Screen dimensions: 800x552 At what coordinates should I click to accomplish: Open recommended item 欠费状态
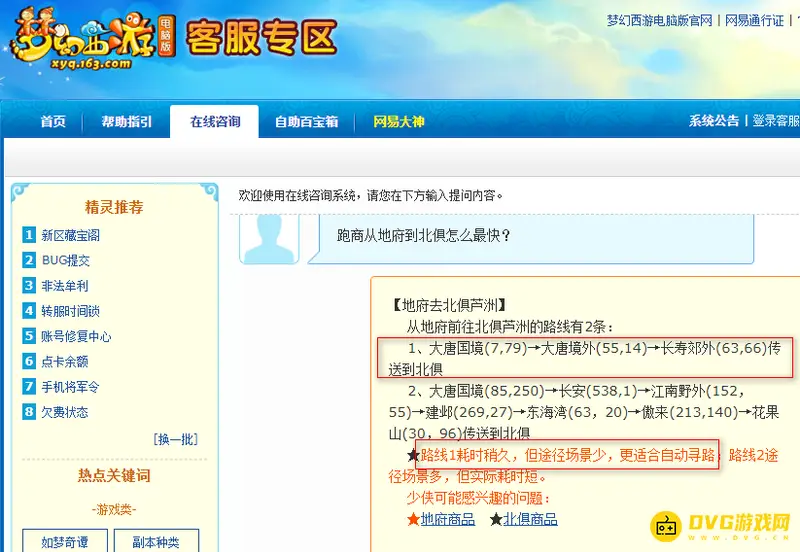(65, 412)
